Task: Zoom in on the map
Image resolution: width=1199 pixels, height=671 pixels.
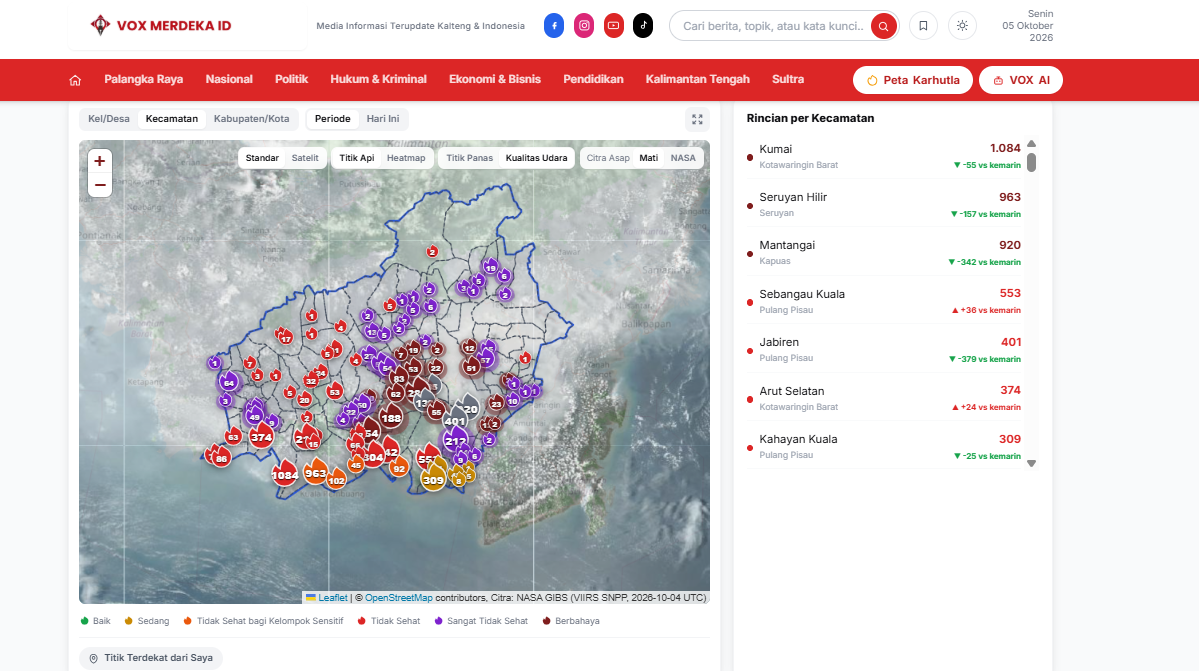Action: pos(99,161)
